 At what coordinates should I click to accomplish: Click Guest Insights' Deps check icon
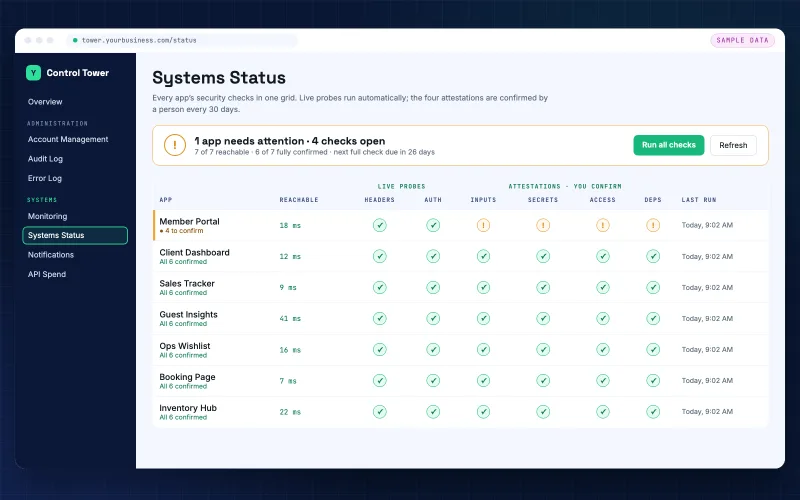click(653, 318)
